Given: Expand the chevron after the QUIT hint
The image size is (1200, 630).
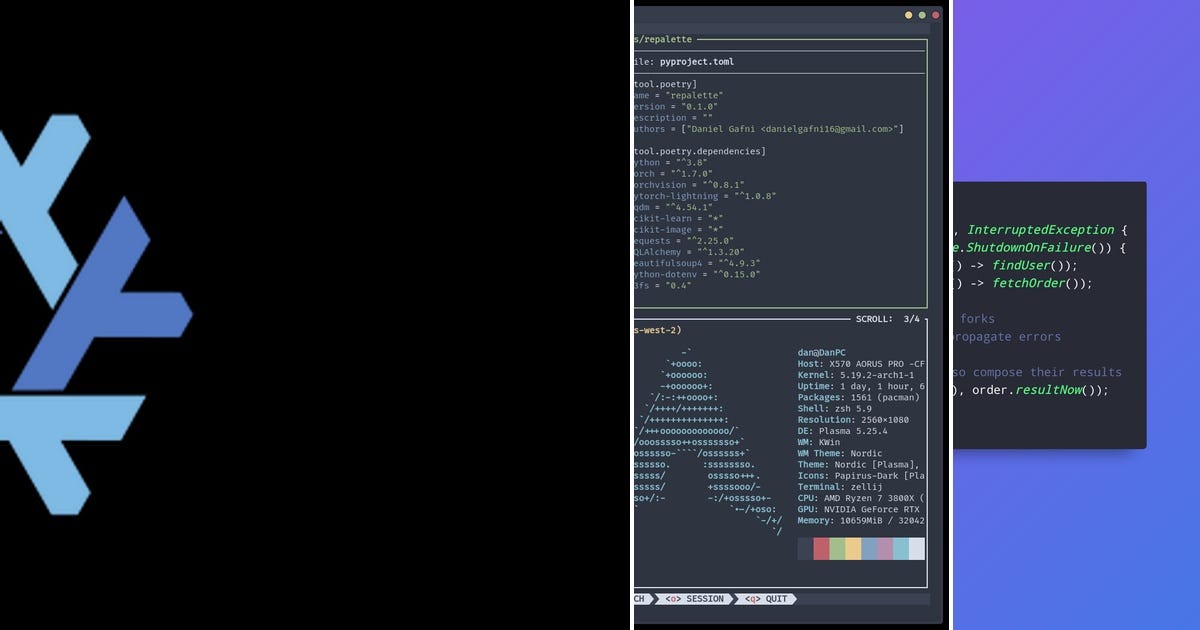Looking at the screenshot, I should tap(793, 599).
